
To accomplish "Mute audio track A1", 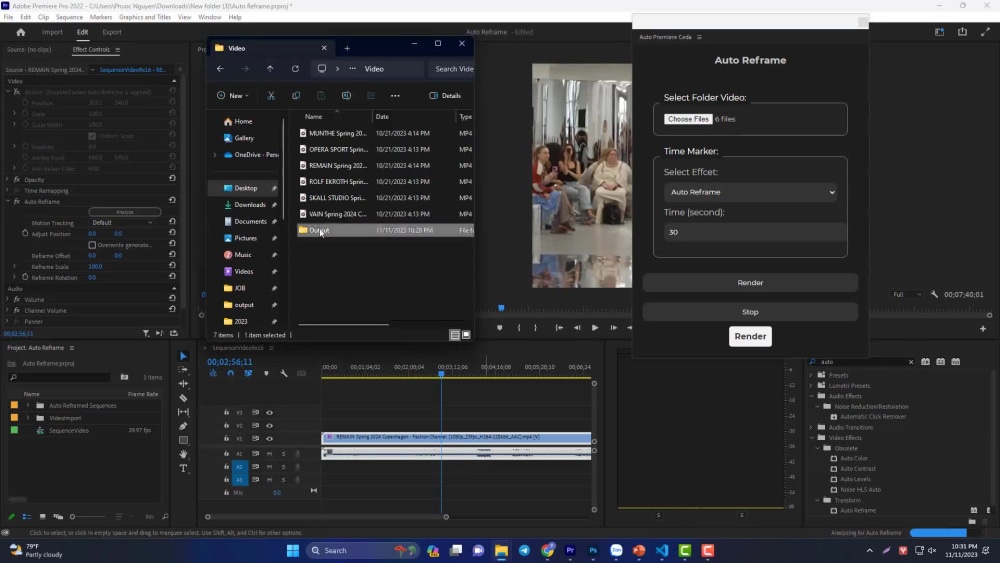I will click(269, 454).
